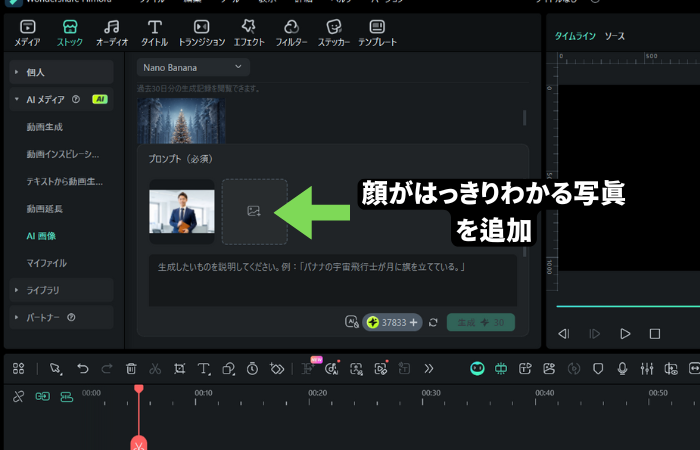Image resolution: width=700 pixels, height=450 pixels.
Task: Switch to the ストック stock tab
Action: tap(70, 33)
